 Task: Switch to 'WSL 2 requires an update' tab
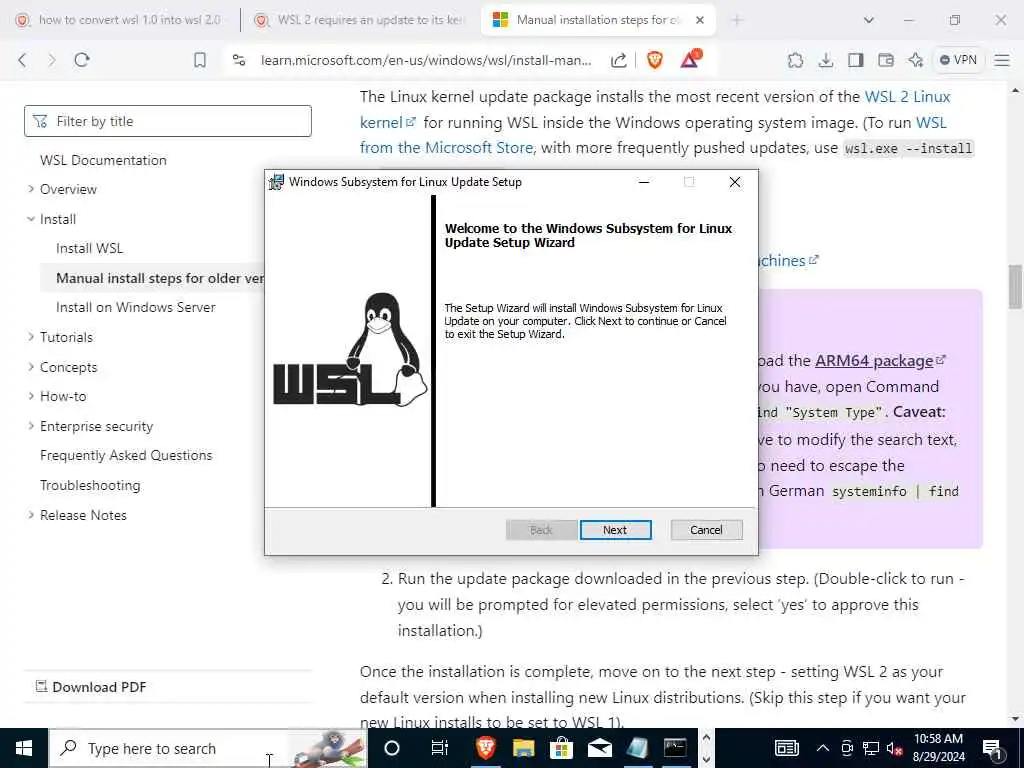(360, 20)
